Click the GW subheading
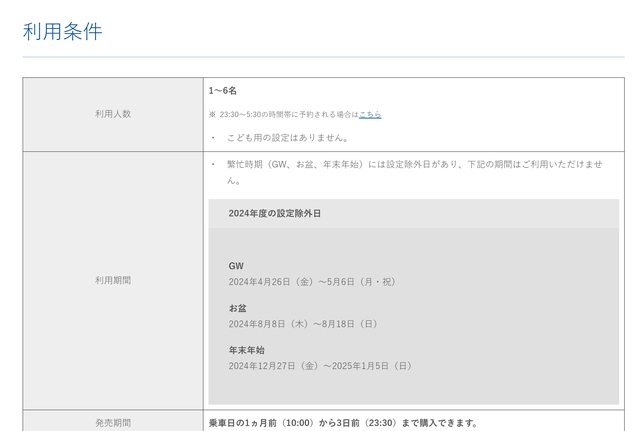Image resolution: width=640 pixels, height=431 pixels. [x=236, y=266]
